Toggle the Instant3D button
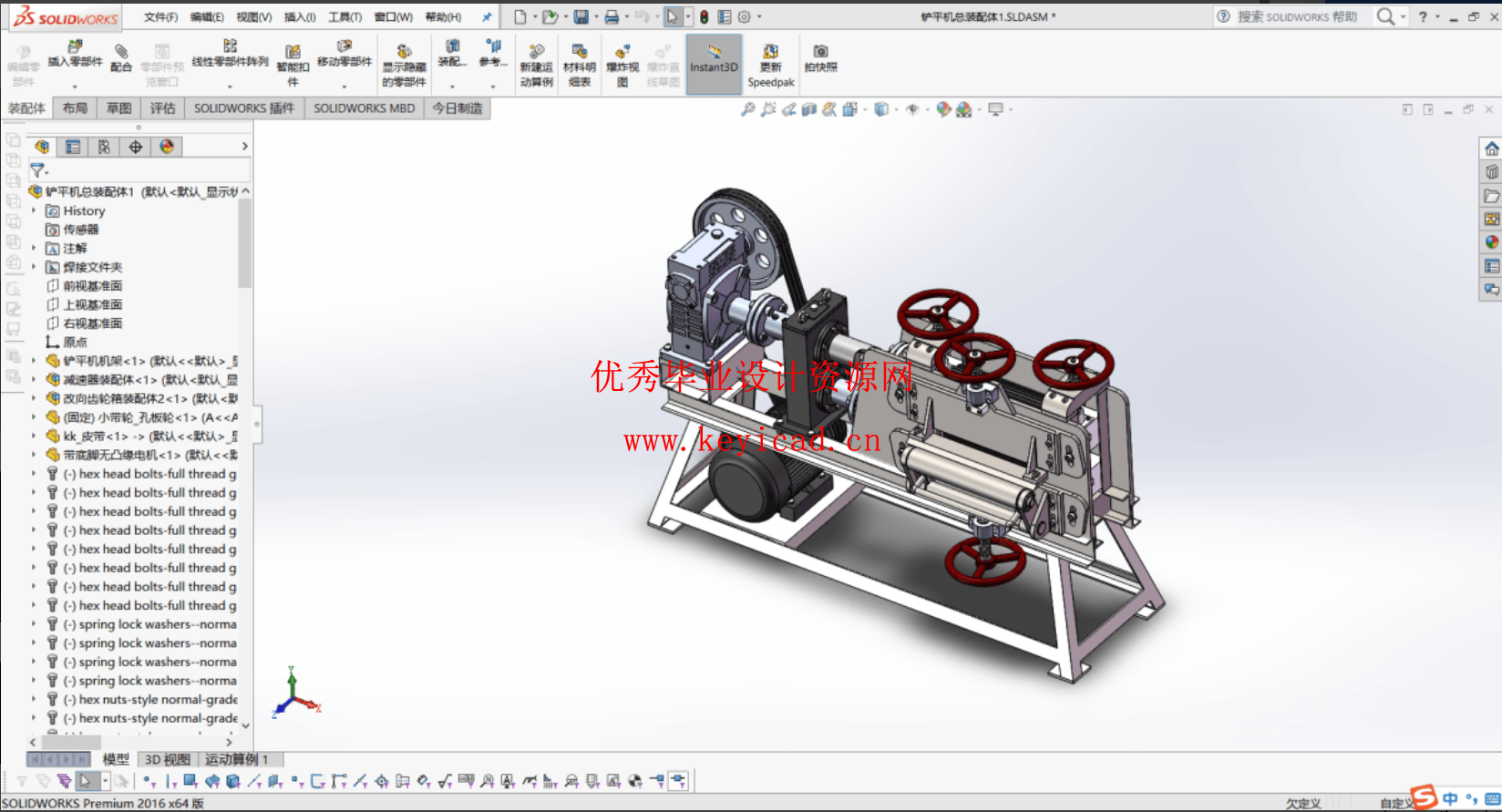Screen dimensions: 1502x812 coord(714,64)
